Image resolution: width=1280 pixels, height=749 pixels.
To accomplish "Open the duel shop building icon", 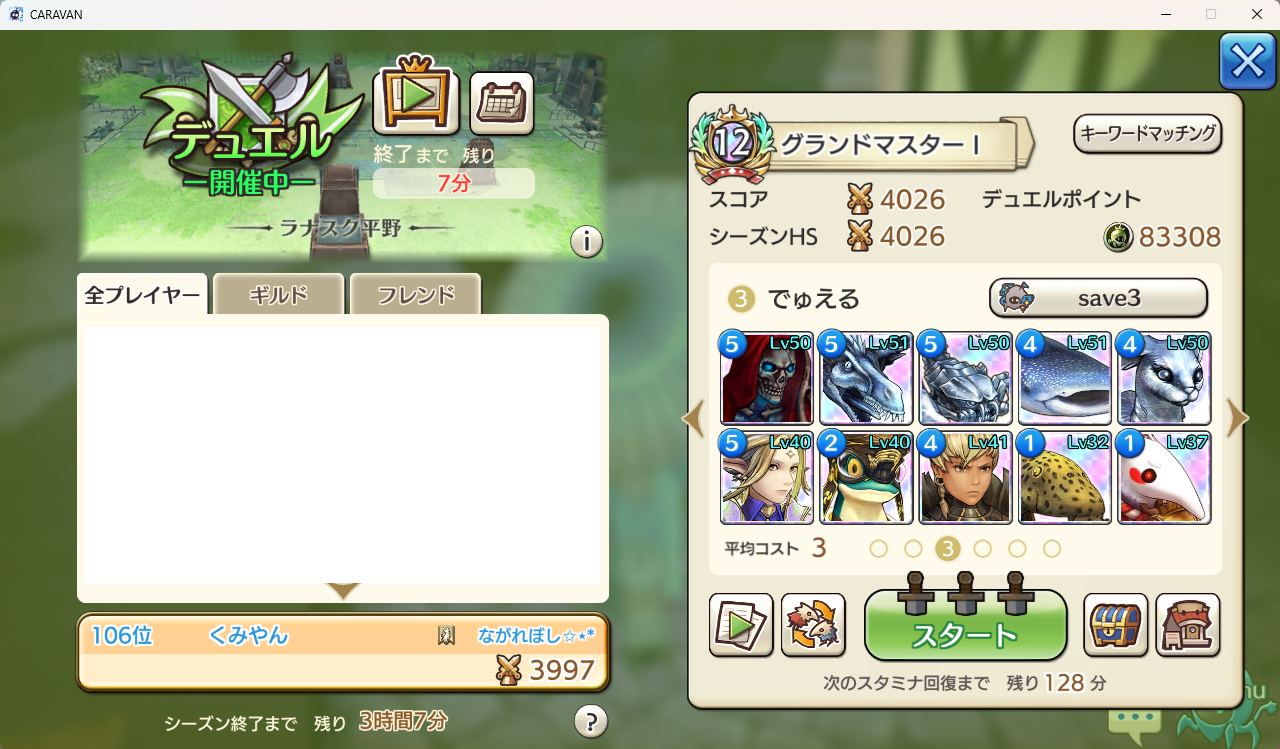I will click(x=1188, y=625).
